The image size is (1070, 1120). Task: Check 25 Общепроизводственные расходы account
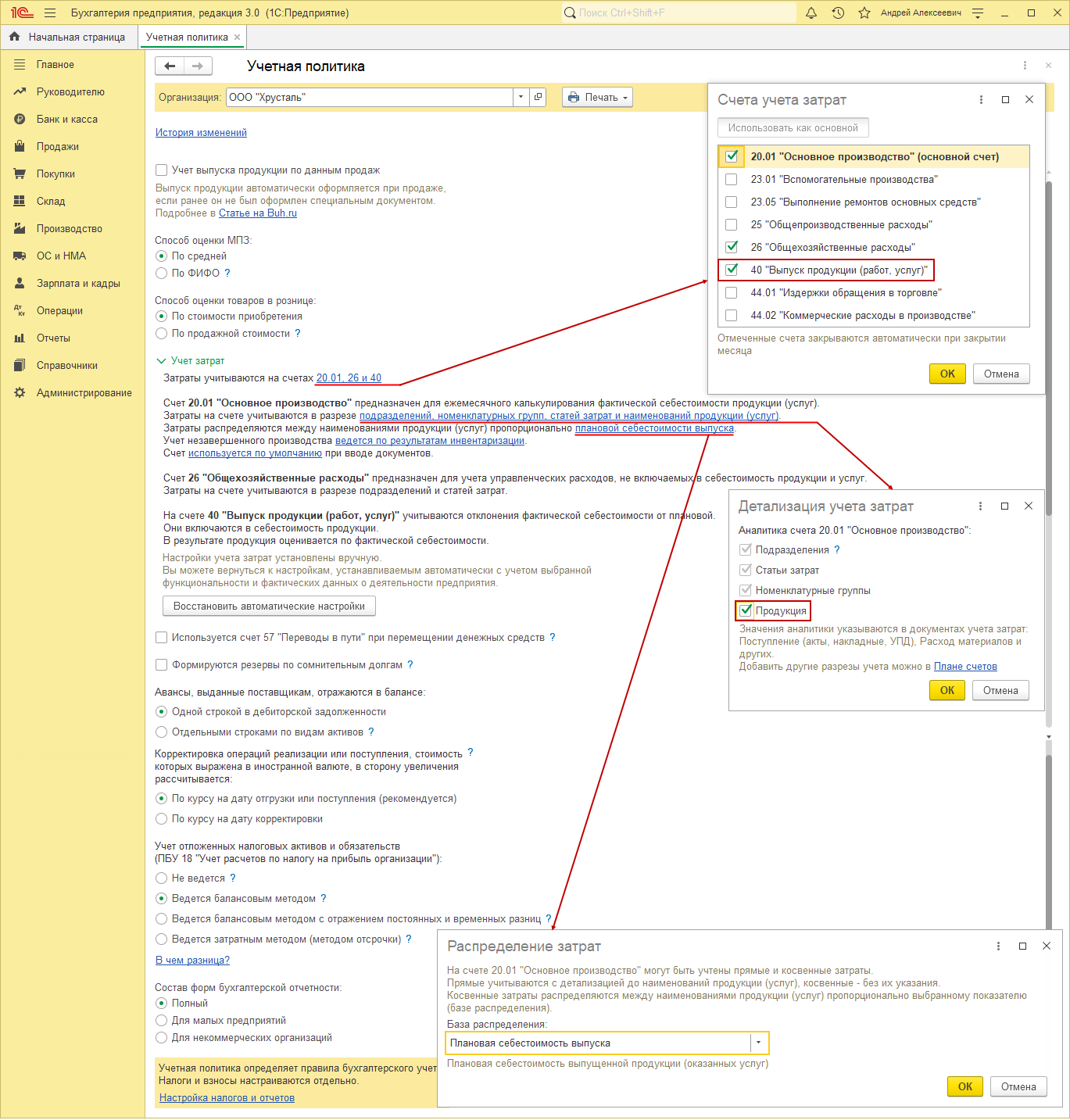coord(732,225)
